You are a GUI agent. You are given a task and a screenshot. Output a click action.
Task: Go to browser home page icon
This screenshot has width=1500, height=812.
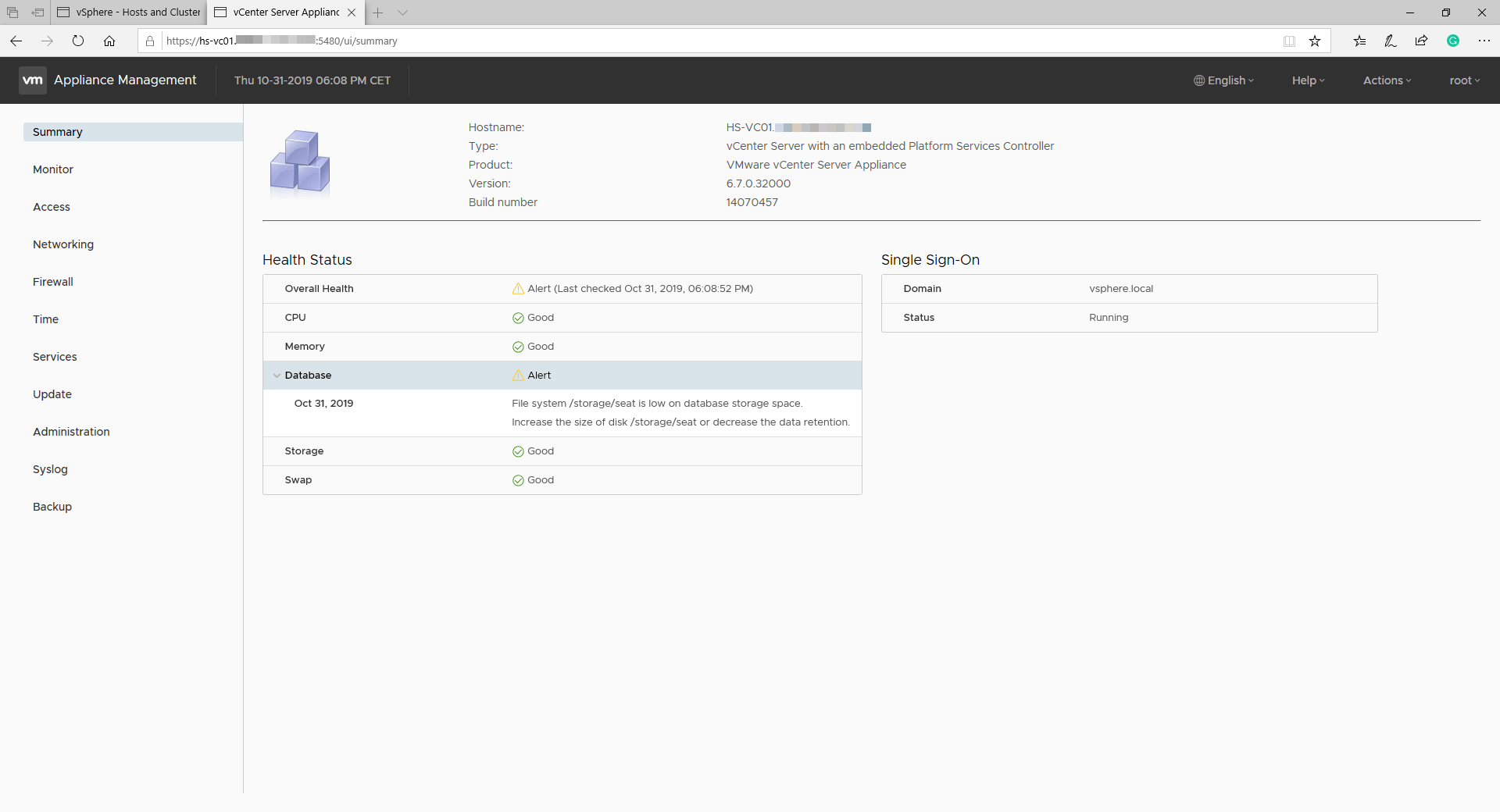point(109,41)
